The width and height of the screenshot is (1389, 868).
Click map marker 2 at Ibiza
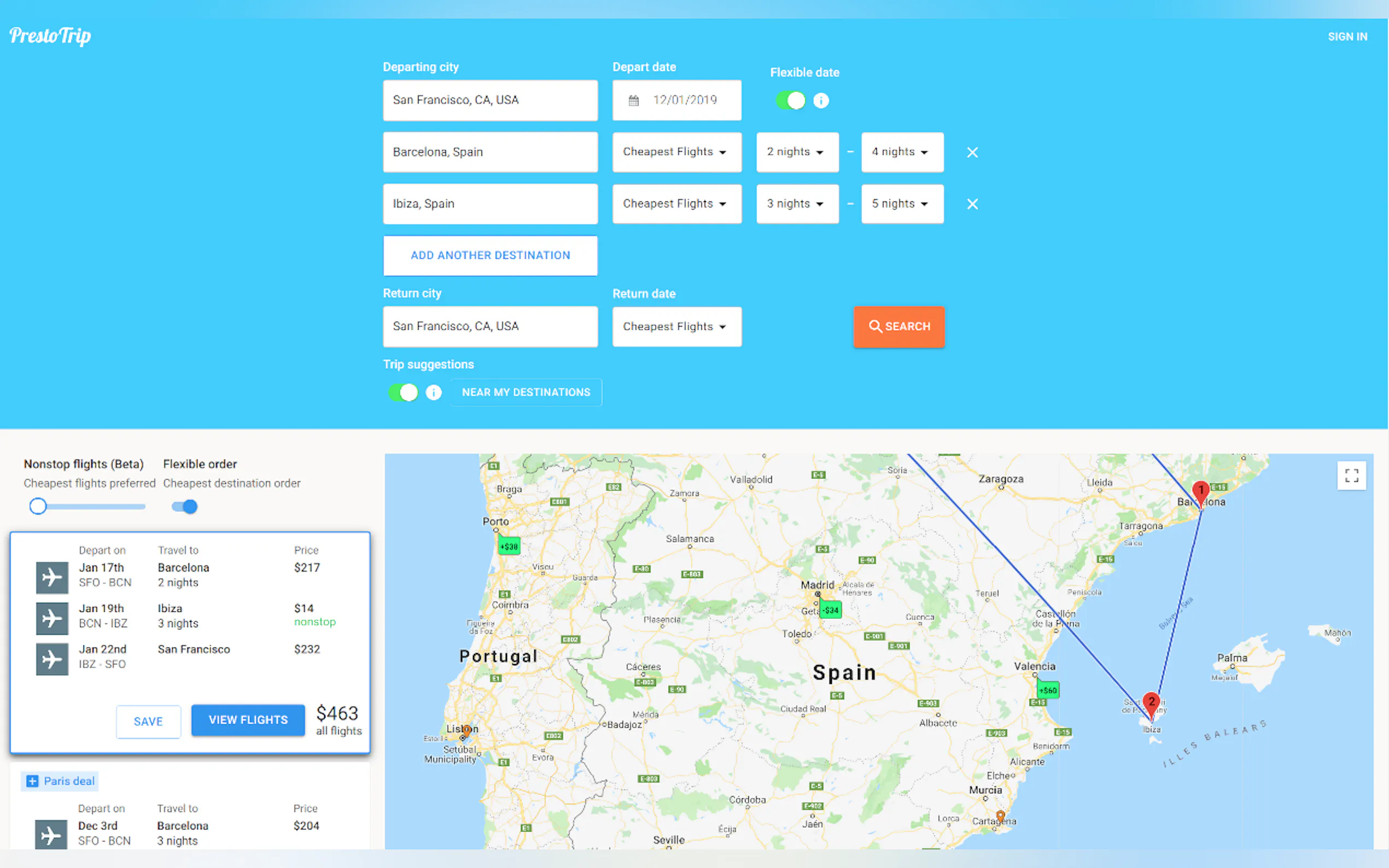(1151, 704)
